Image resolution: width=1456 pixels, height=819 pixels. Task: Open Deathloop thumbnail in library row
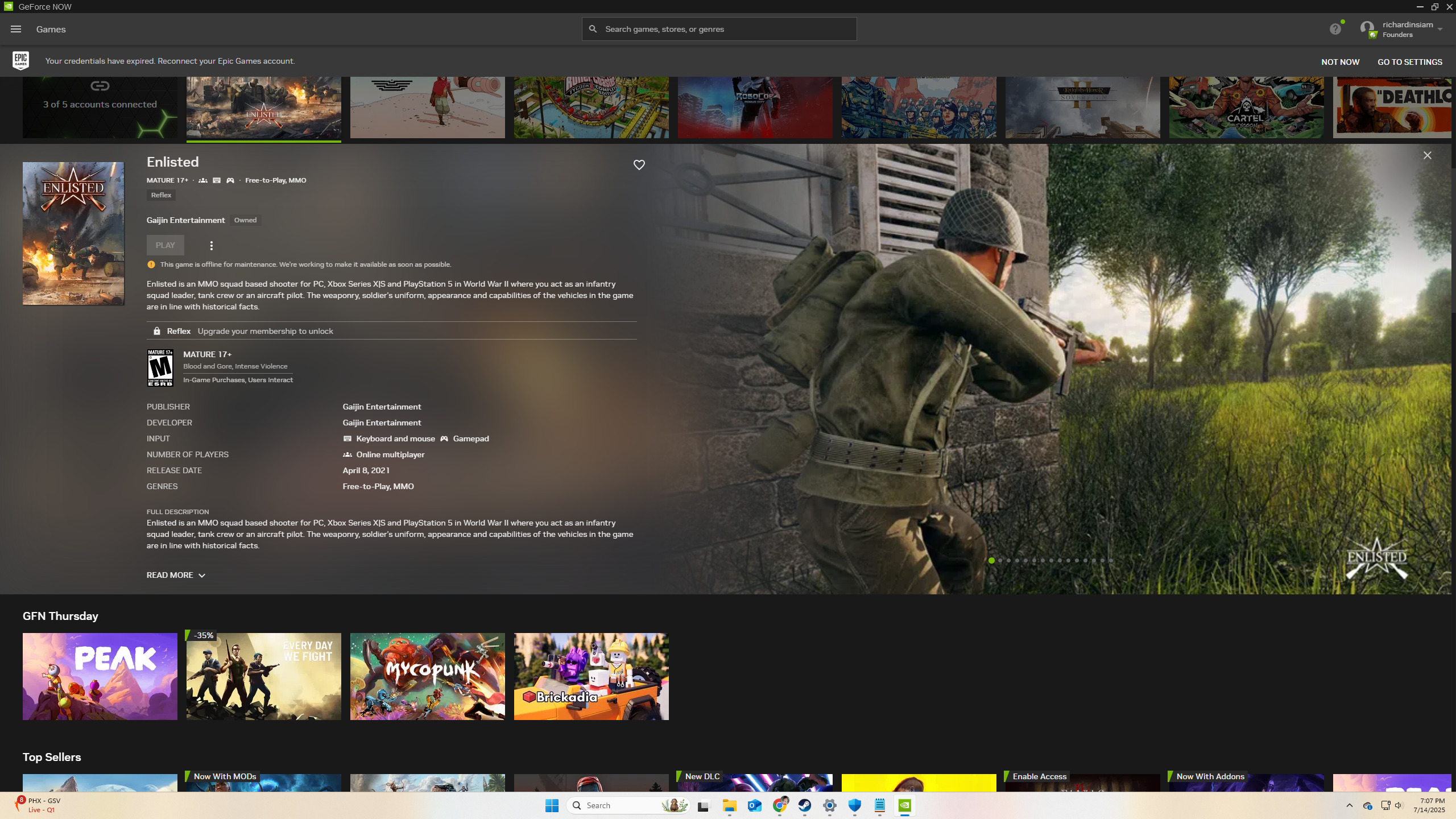coord(1392,107)
